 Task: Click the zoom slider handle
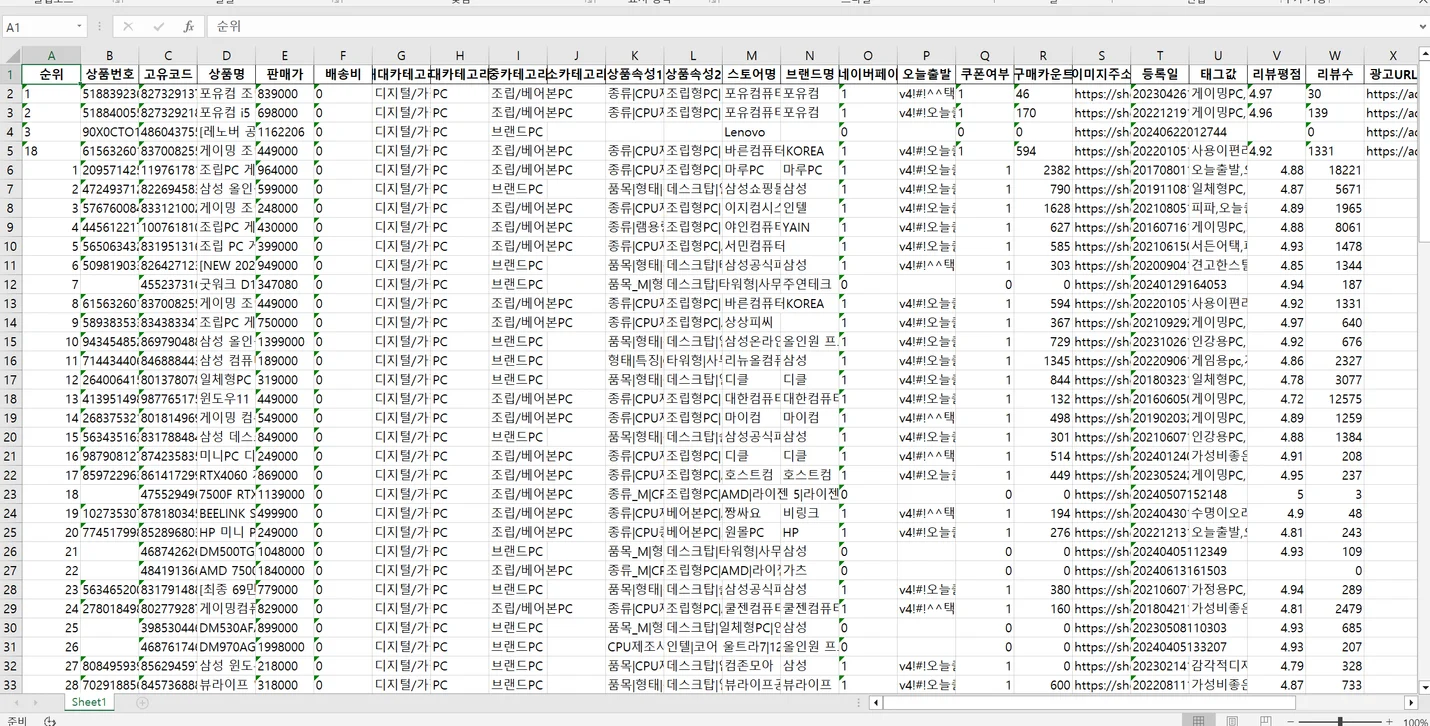pyautogui.click(x=1340, y=721)
